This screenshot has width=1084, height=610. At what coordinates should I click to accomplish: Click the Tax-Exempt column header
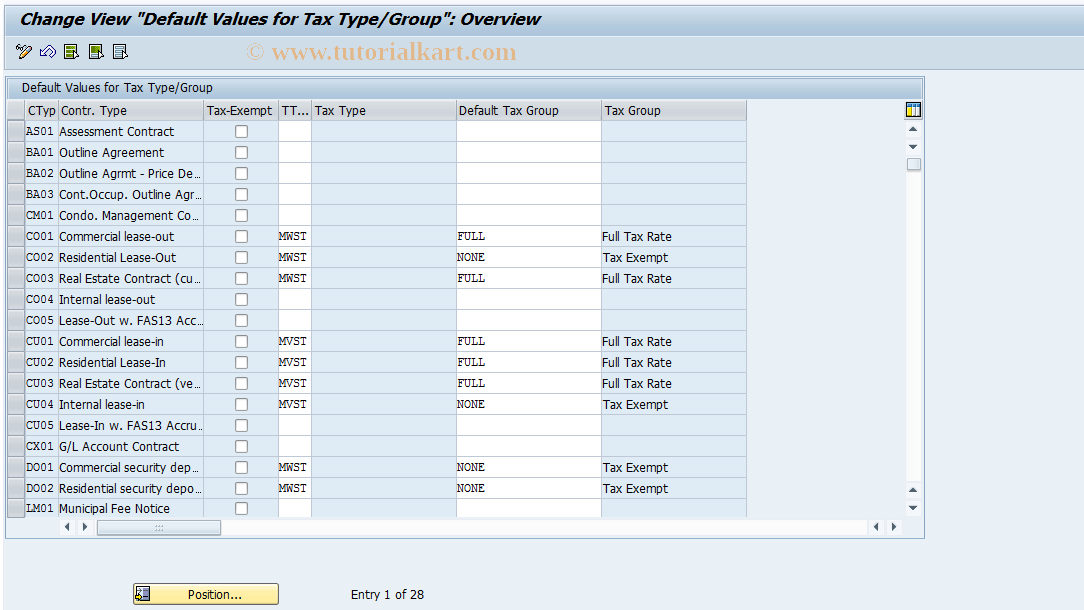click(x=241, y=111)
